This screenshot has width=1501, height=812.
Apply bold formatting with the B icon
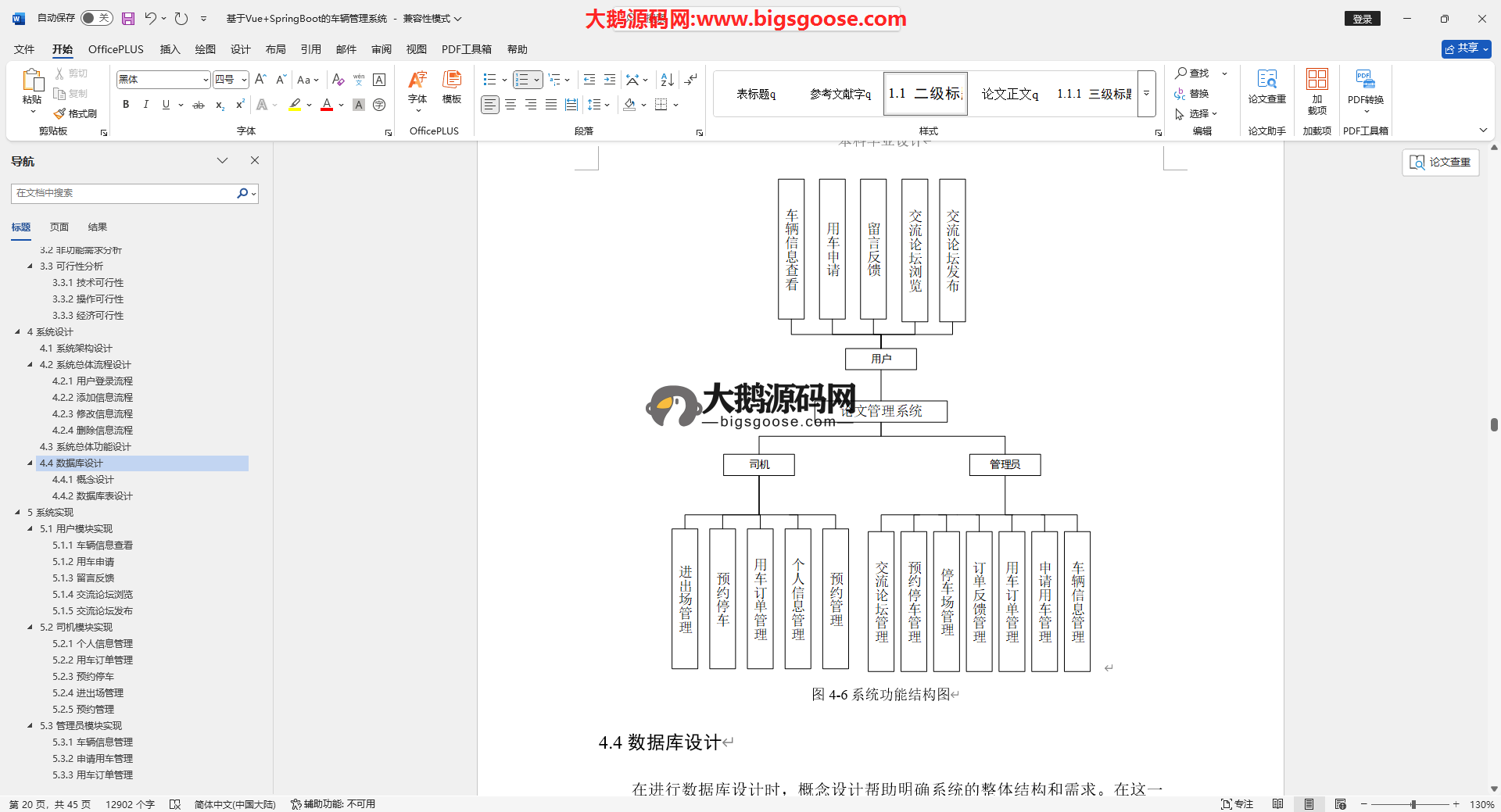tap(126, 105)
